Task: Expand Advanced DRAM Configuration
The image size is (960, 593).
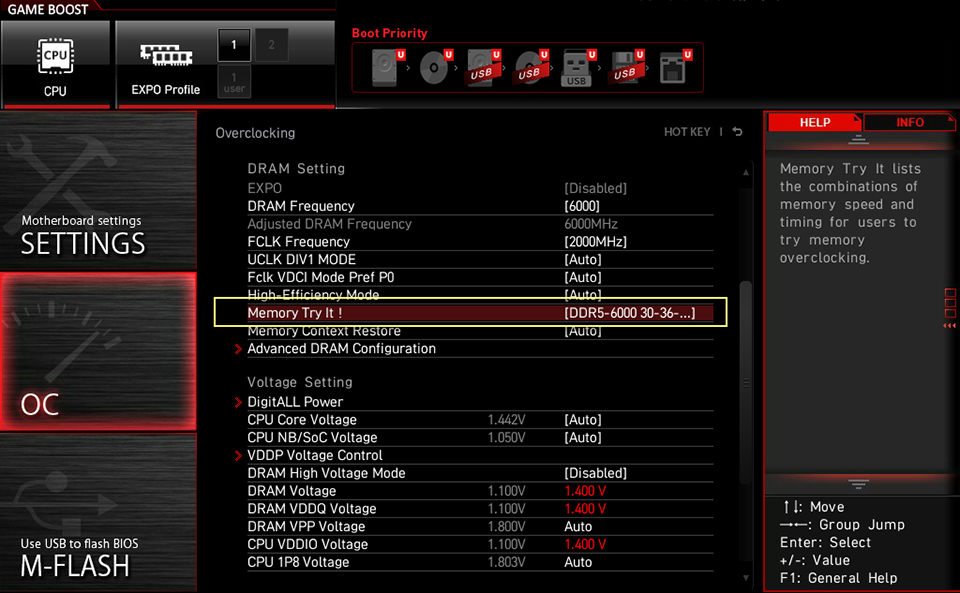Action: coord(341,349)
